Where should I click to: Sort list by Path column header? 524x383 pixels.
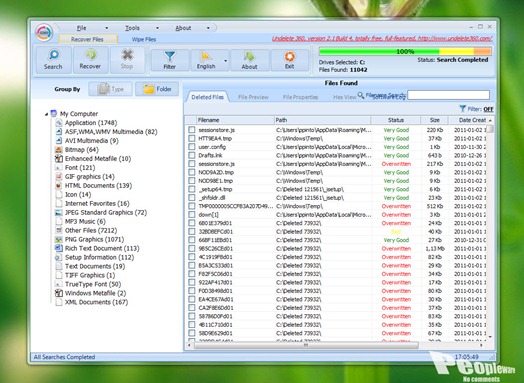[322, 120]
